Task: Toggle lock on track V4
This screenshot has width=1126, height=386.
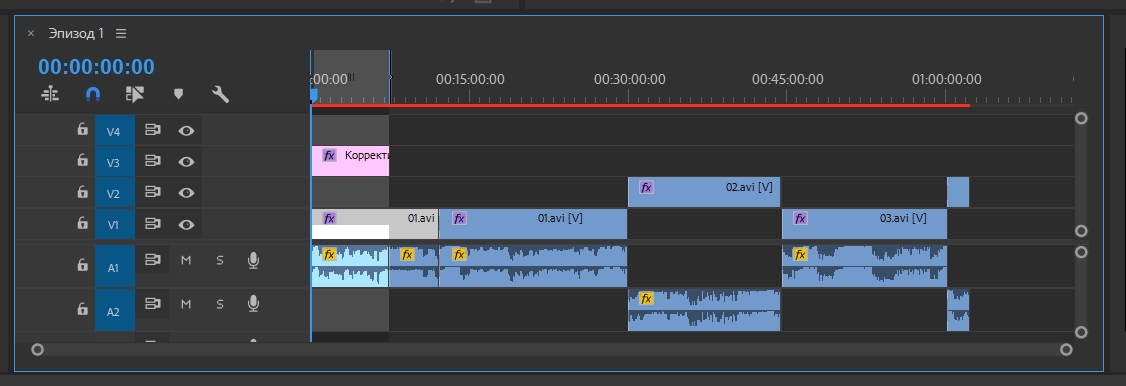Action: point(83,130)
